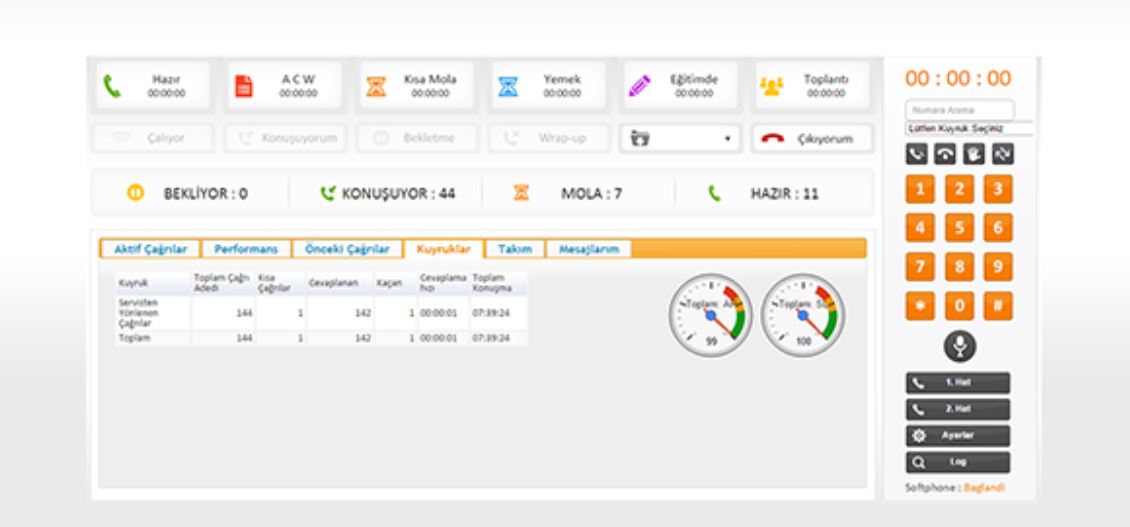Click the gauge showing value 99
The width and height of the screenshot is (1130, 527).
[x=711, y=315]
